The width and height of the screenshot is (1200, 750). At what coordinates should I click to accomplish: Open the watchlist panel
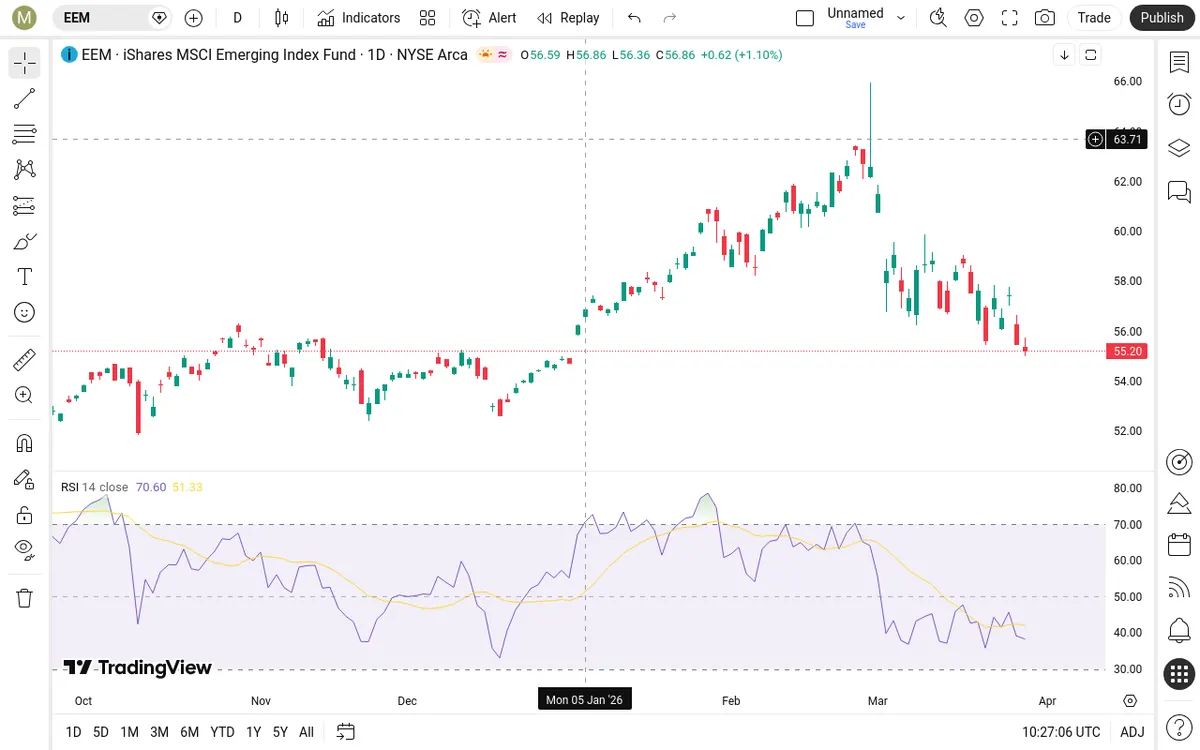point(1179,62)
